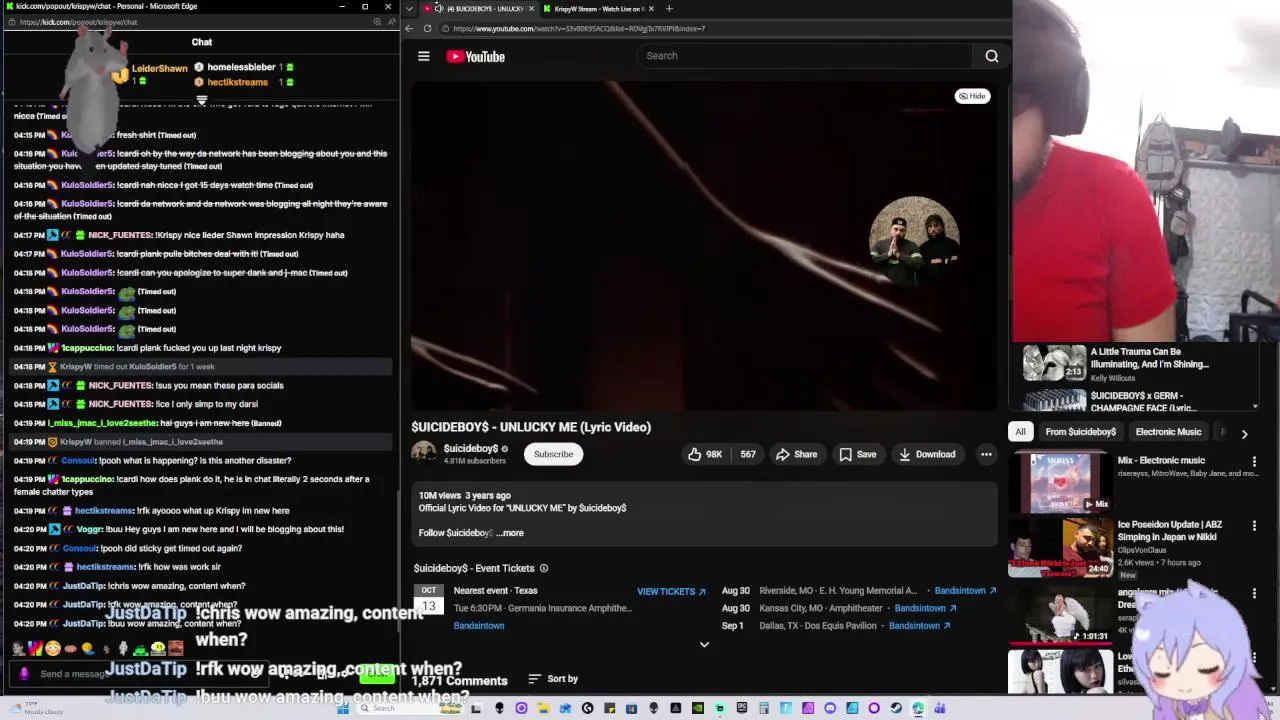This screenshot has width=1280, height=720.
Task: Open the three-dot more actions menu
Action: pos(986,454)
